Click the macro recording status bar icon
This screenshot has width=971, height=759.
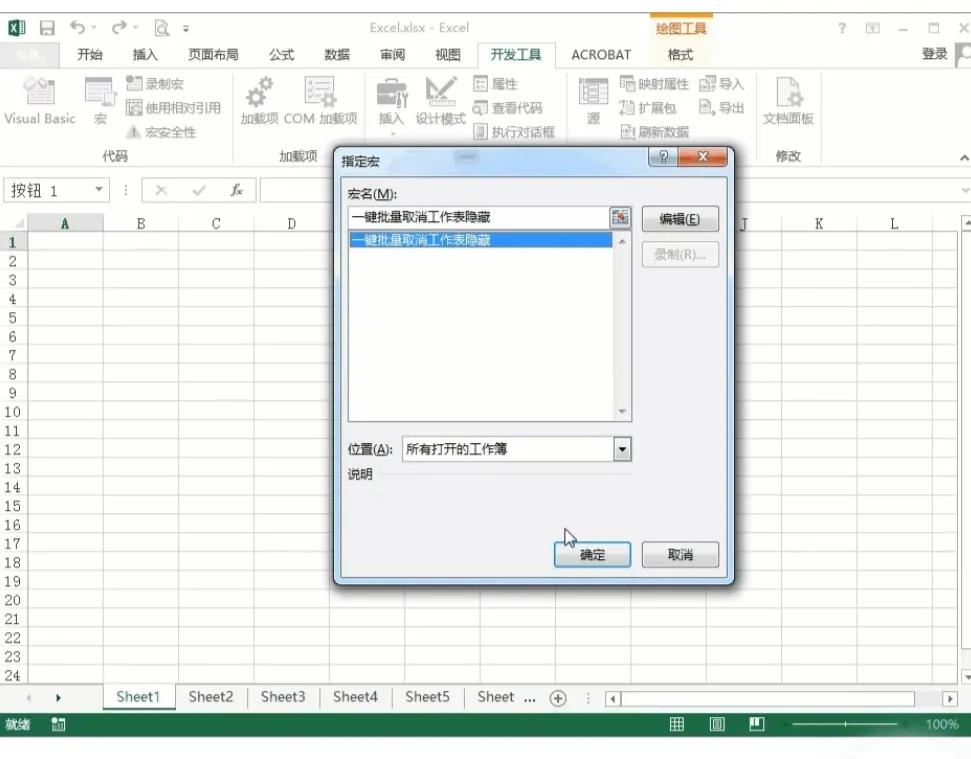click(x=58, y=724)
